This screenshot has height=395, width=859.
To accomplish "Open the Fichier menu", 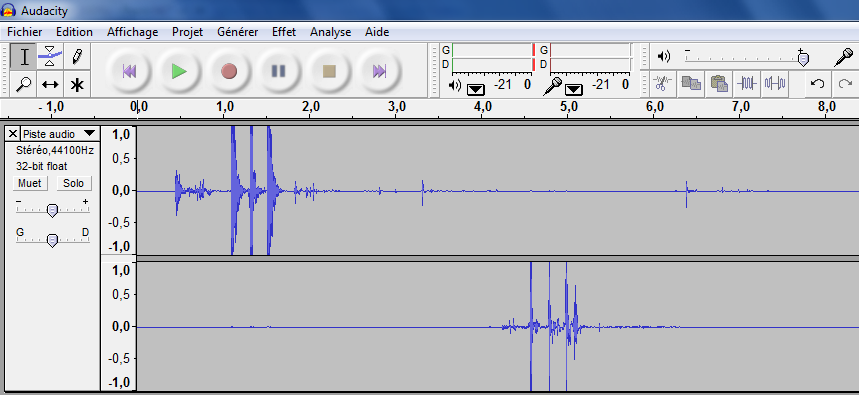I will 25,32.
